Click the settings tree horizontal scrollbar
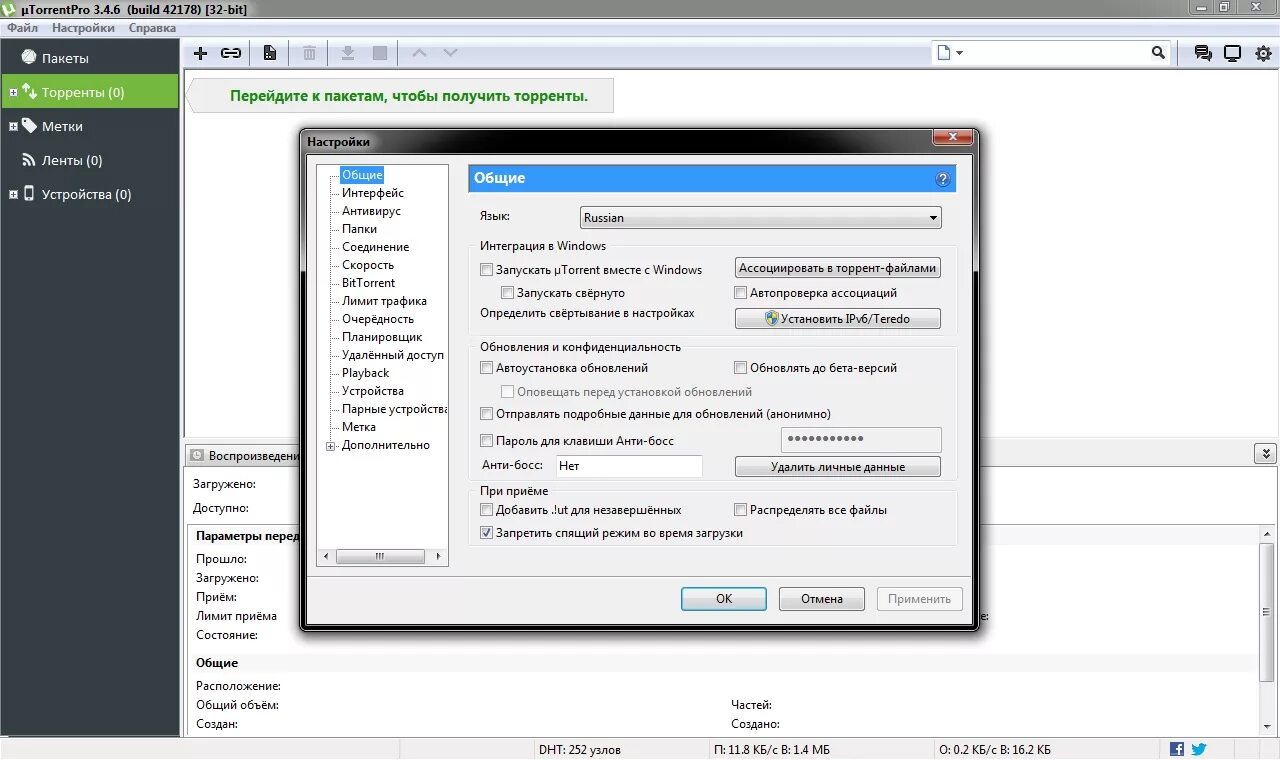The width and height of the screenshot is (1280, 760). pos(383,556)
